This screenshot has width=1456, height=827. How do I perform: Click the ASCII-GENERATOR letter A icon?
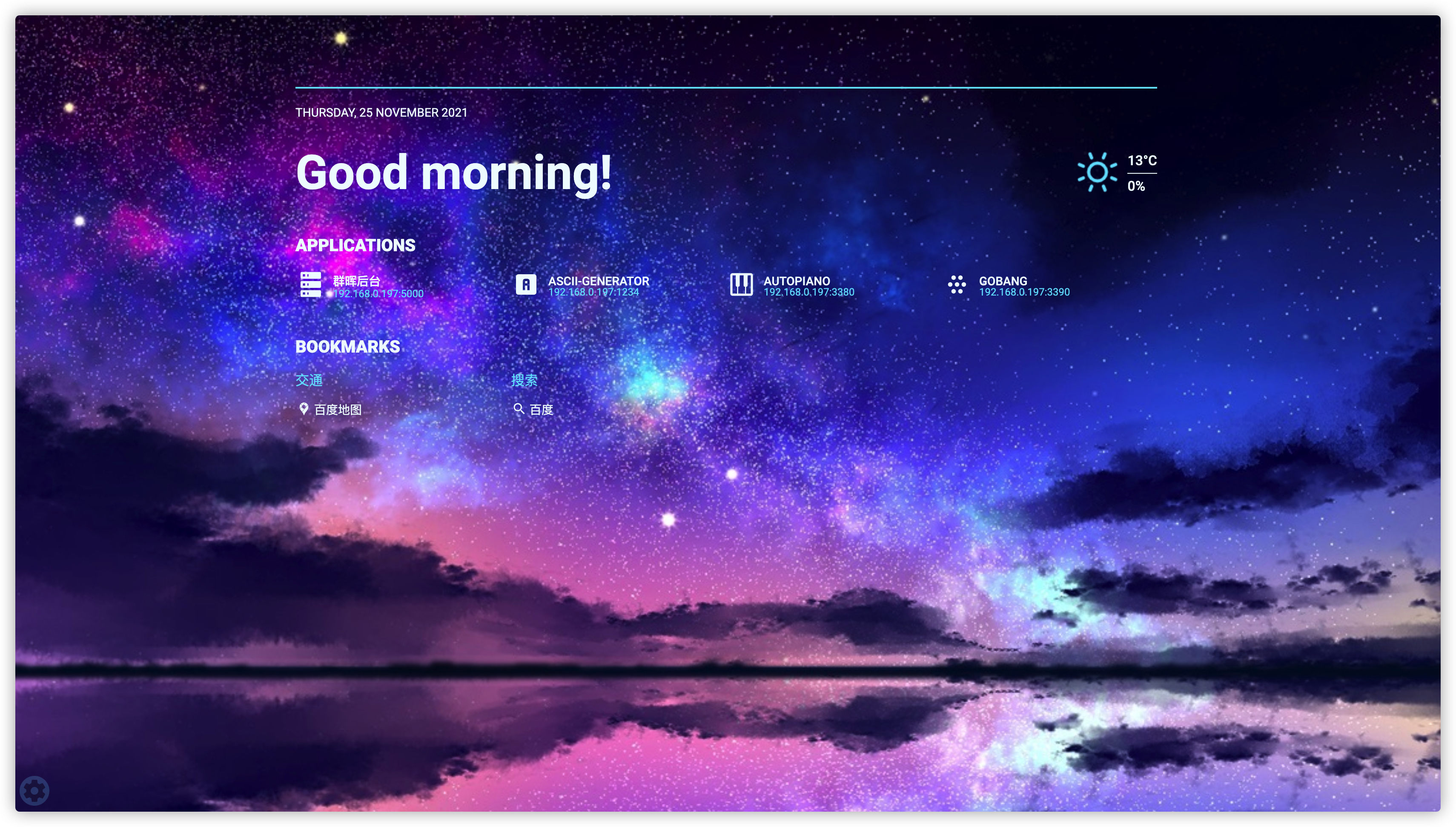(x=526, y=284)
